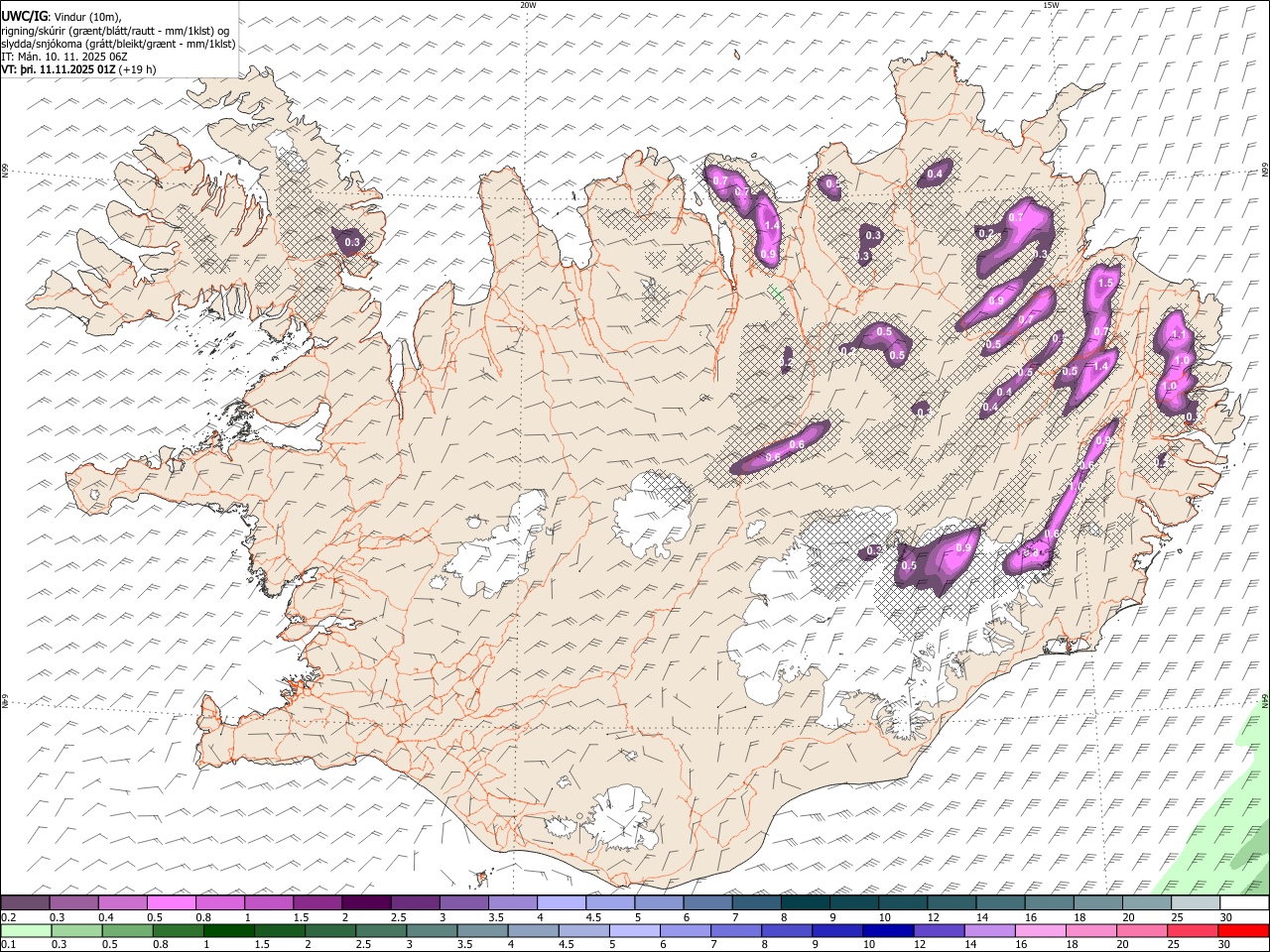The width and height of the screenshot is (1270, 952).
Task: Click the upper legend '12' label
Action: coord(933,917)
